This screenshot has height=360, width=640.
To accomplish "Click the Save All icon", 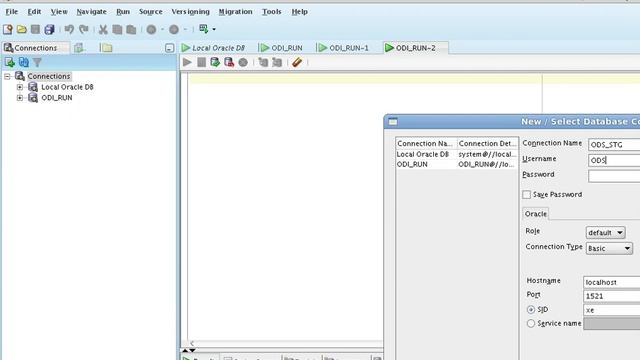I will pos(49,29).
